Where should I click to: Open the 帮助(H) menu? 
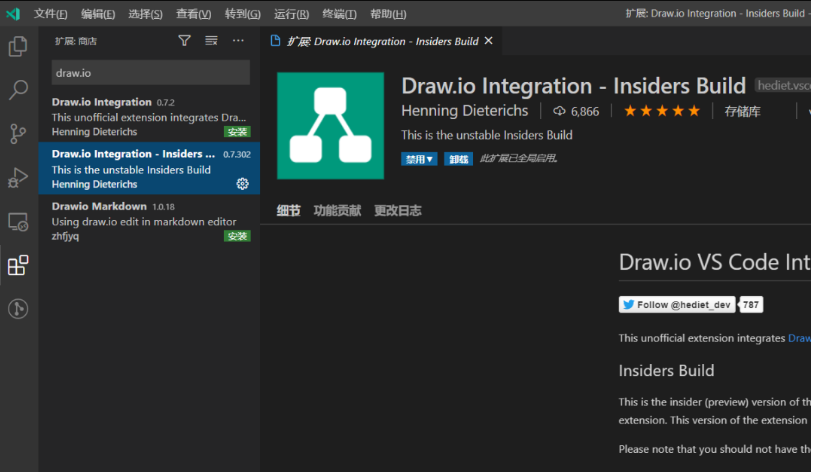388,14
